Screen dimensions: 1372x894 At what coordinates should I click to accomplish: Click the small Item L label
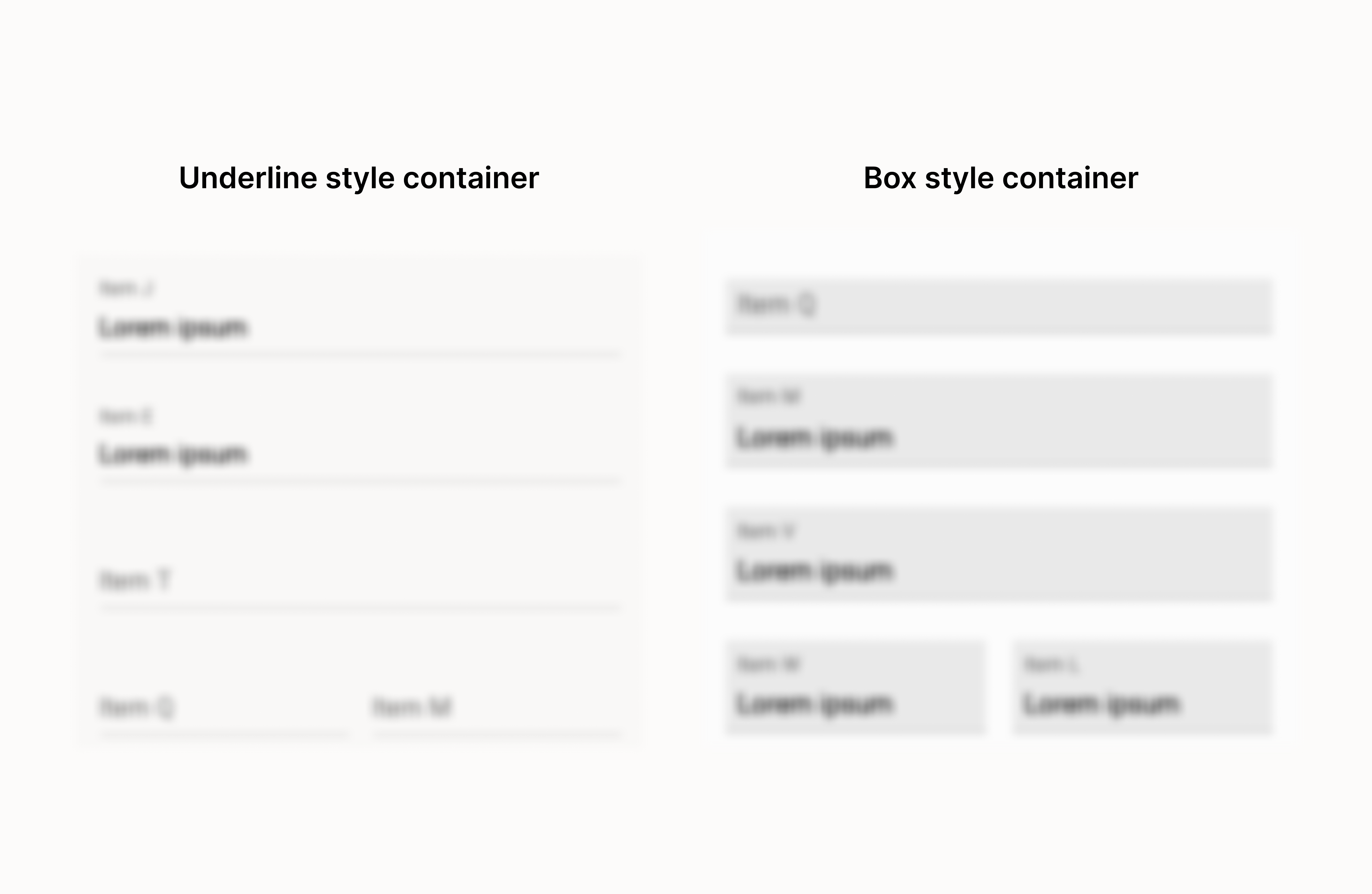pyautogui.click(x=1050, y=665)
